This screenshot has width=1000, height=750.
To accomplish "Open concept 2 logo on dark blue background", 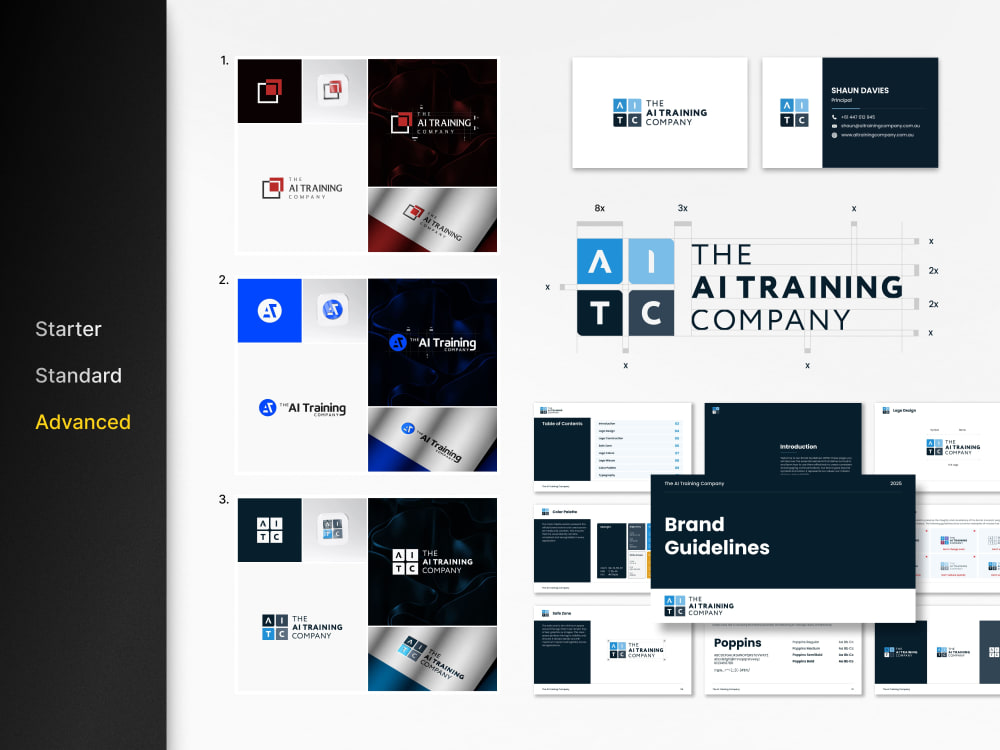I will point(432,342).
